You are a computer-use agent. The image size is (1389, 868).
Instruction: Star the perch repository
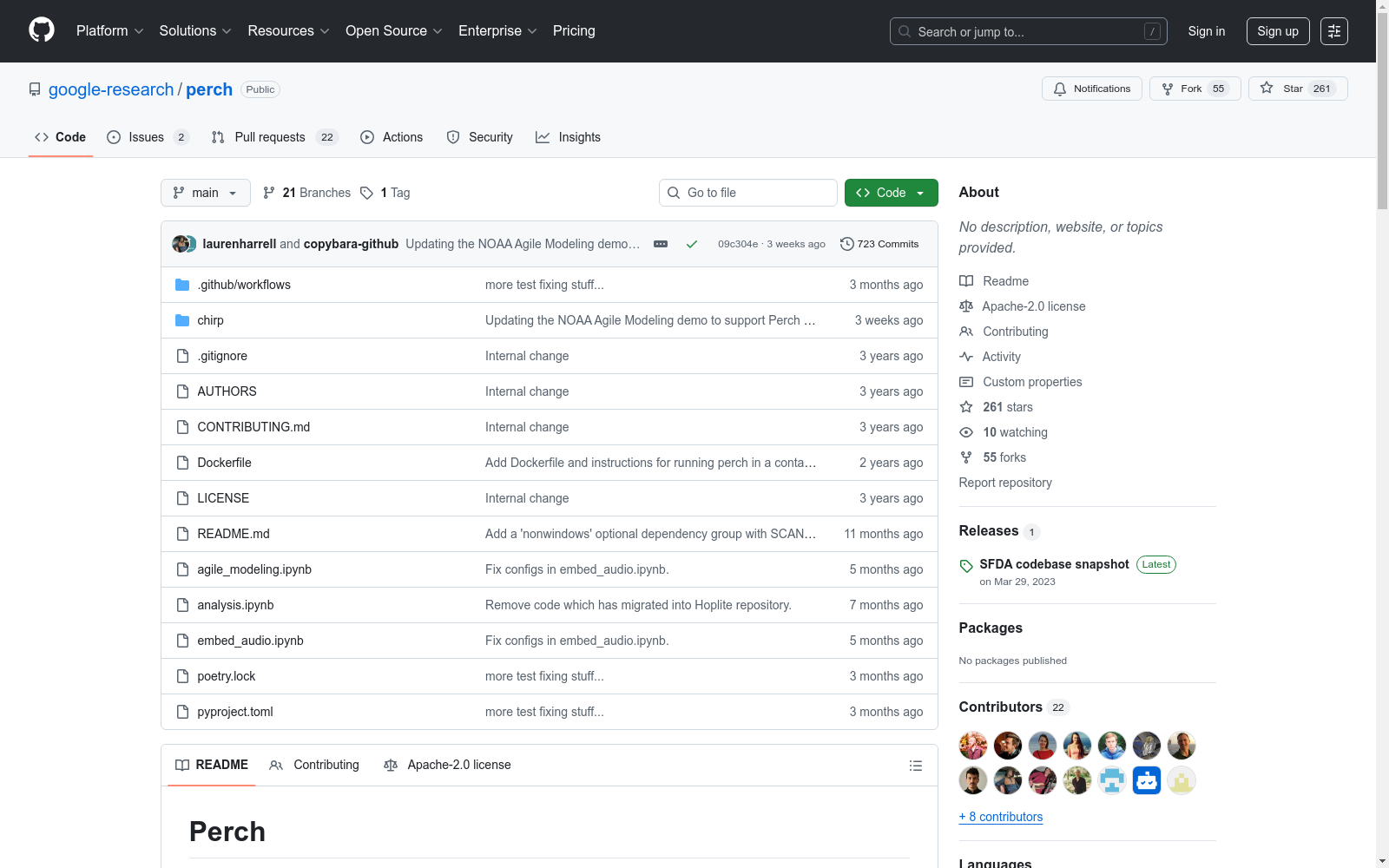1298,89
